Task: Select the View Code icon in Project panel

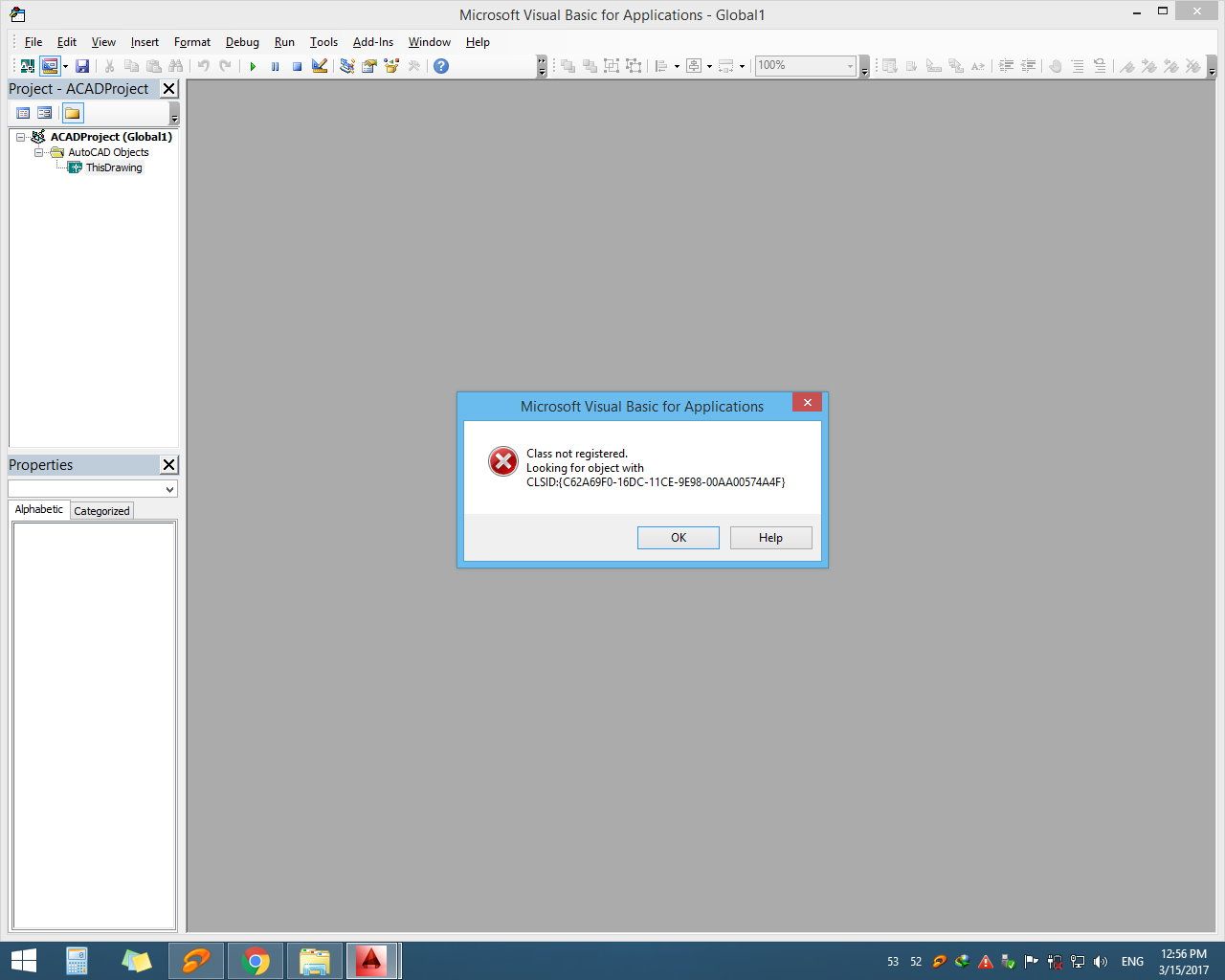Action: coord(23,112)
